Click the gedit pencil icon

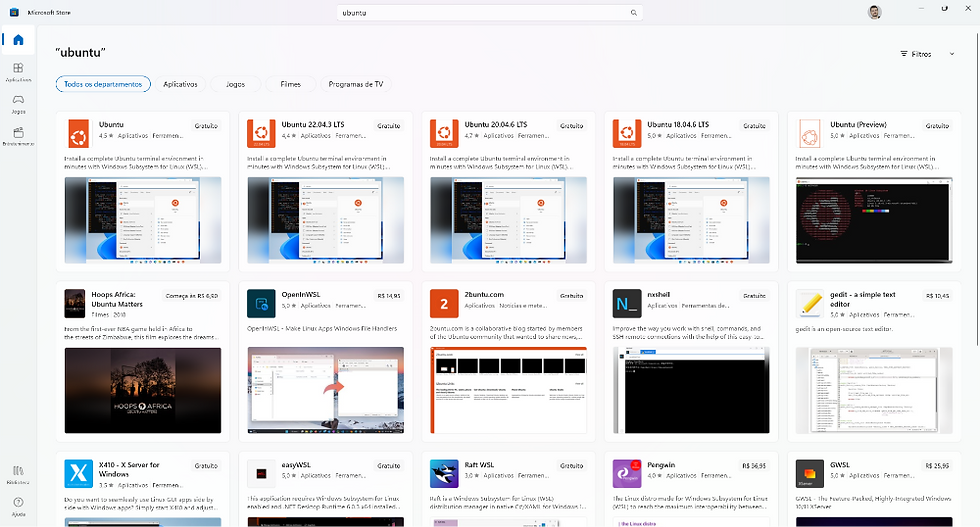(810, 304)
